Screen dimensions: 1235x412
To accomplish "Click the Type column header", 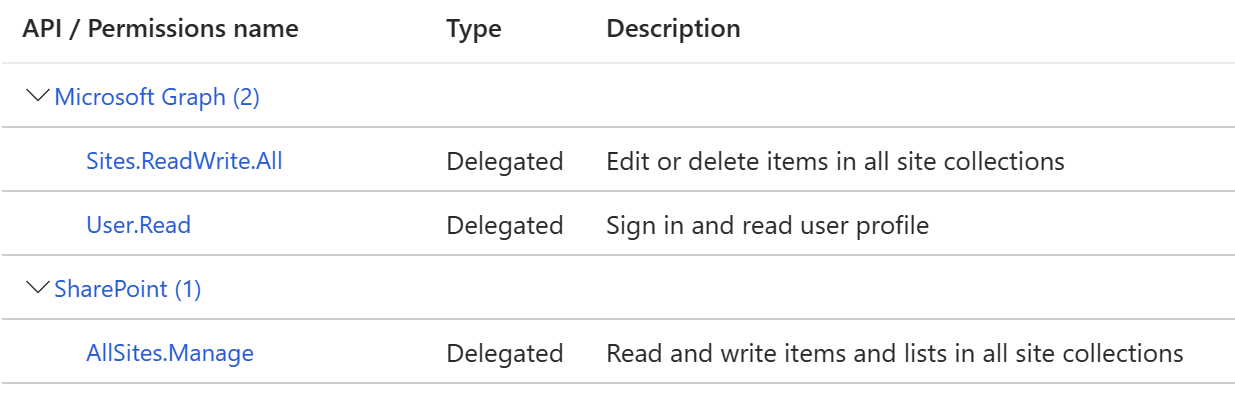I will 474,30.
